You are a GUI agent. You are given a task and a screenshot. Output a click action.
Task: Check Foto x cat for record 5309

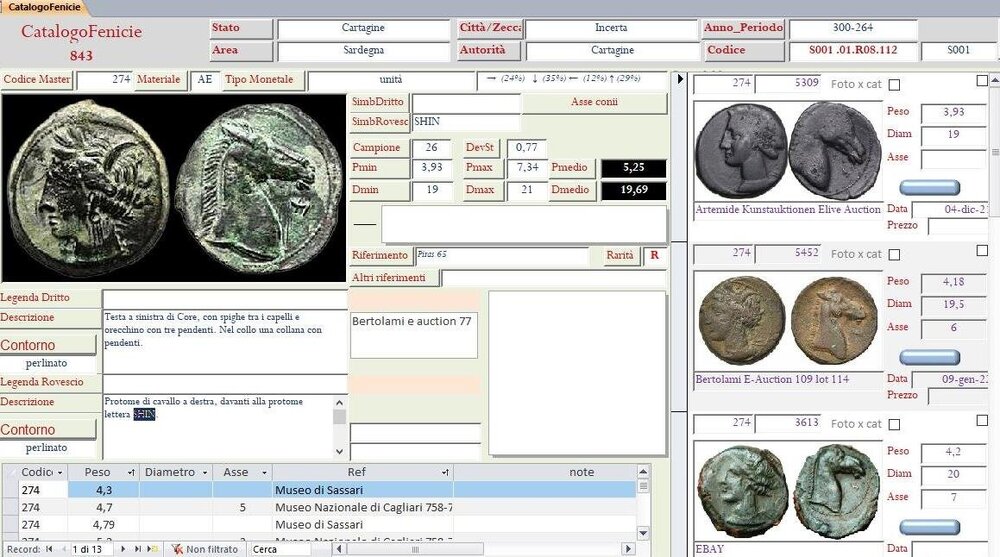tap(895, 85)
